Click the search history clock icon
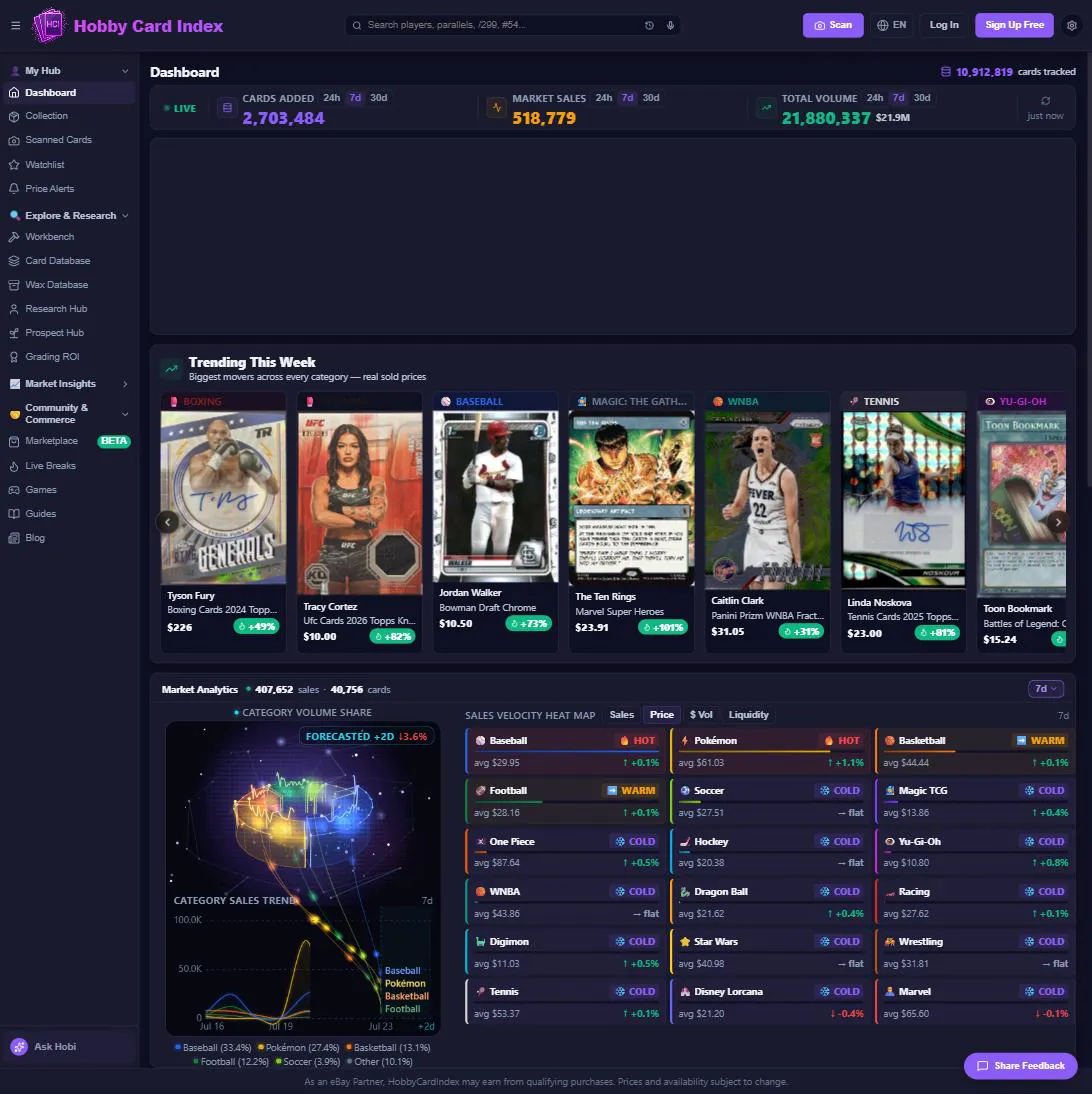 pos(649,25)
